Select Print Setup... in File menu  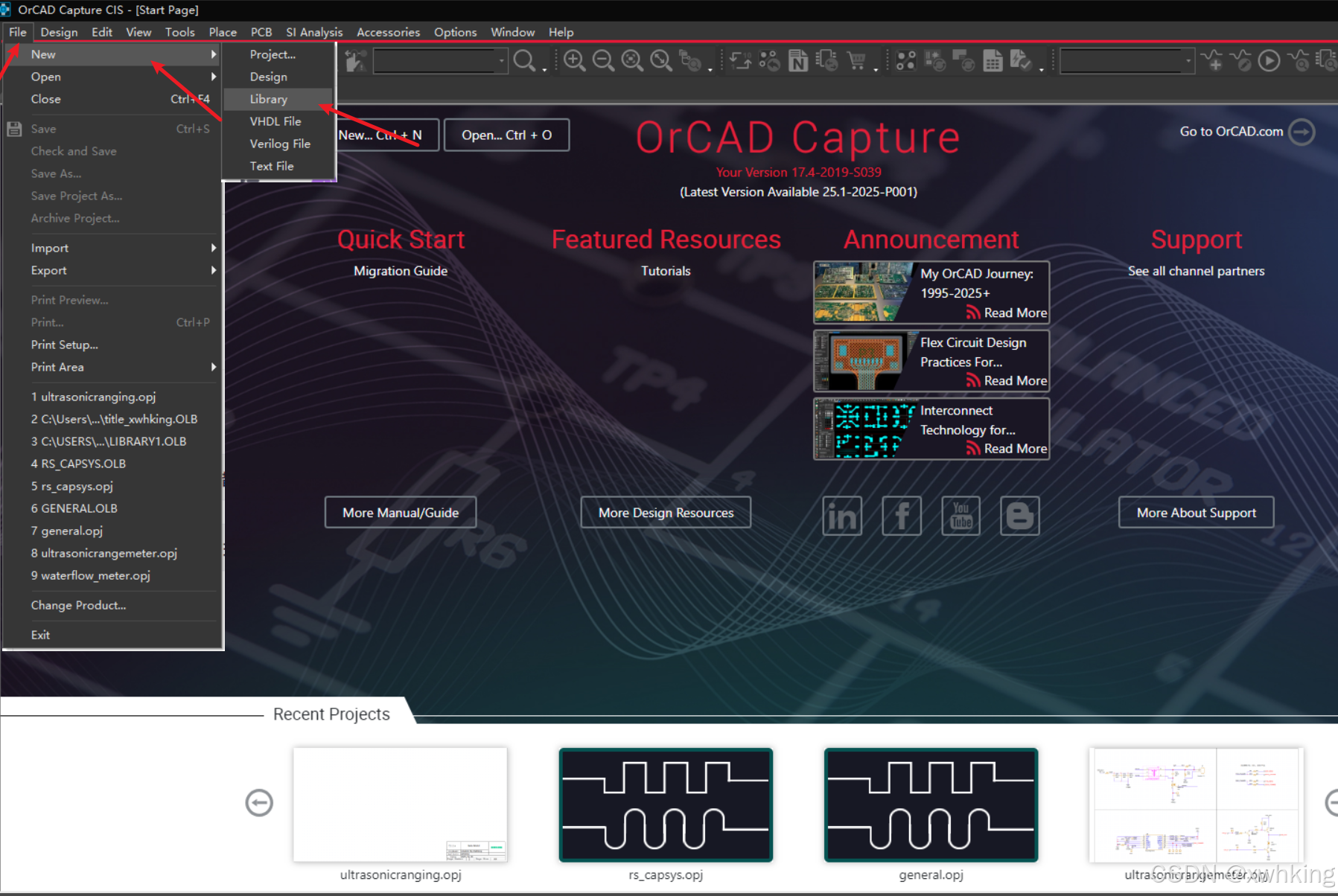point(113,345)
